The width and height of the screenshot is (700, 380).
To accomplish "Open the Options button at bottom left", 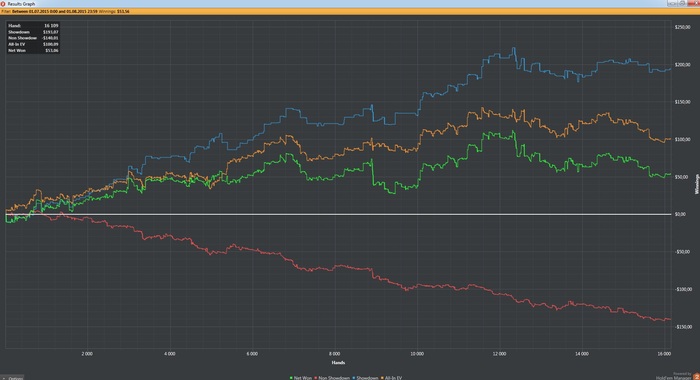I will click(12, 378).
